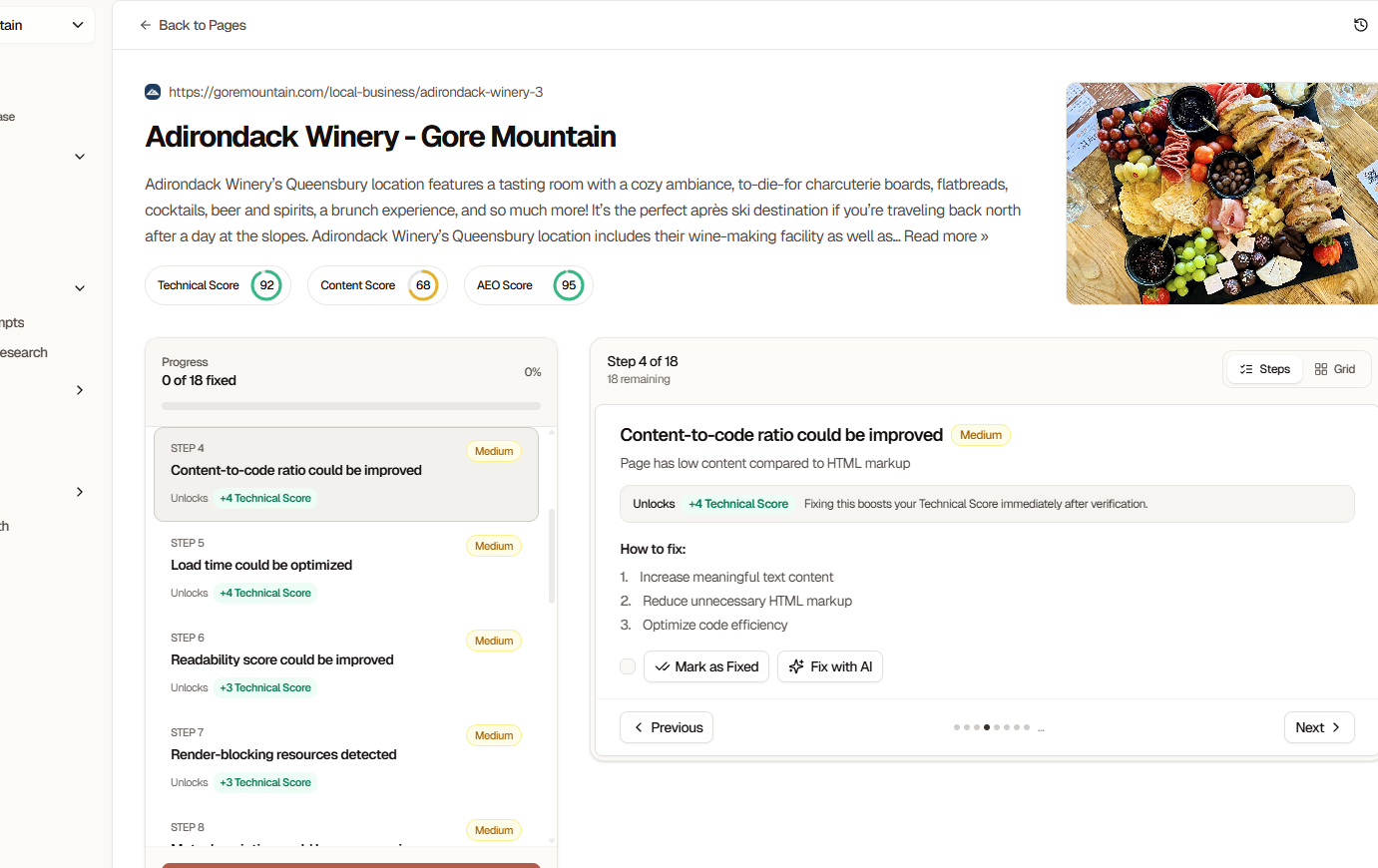Screen dimensions: 1378x868
Task: Select Step 4 Content-to-code ratio item
Action: tap(346, 474)
